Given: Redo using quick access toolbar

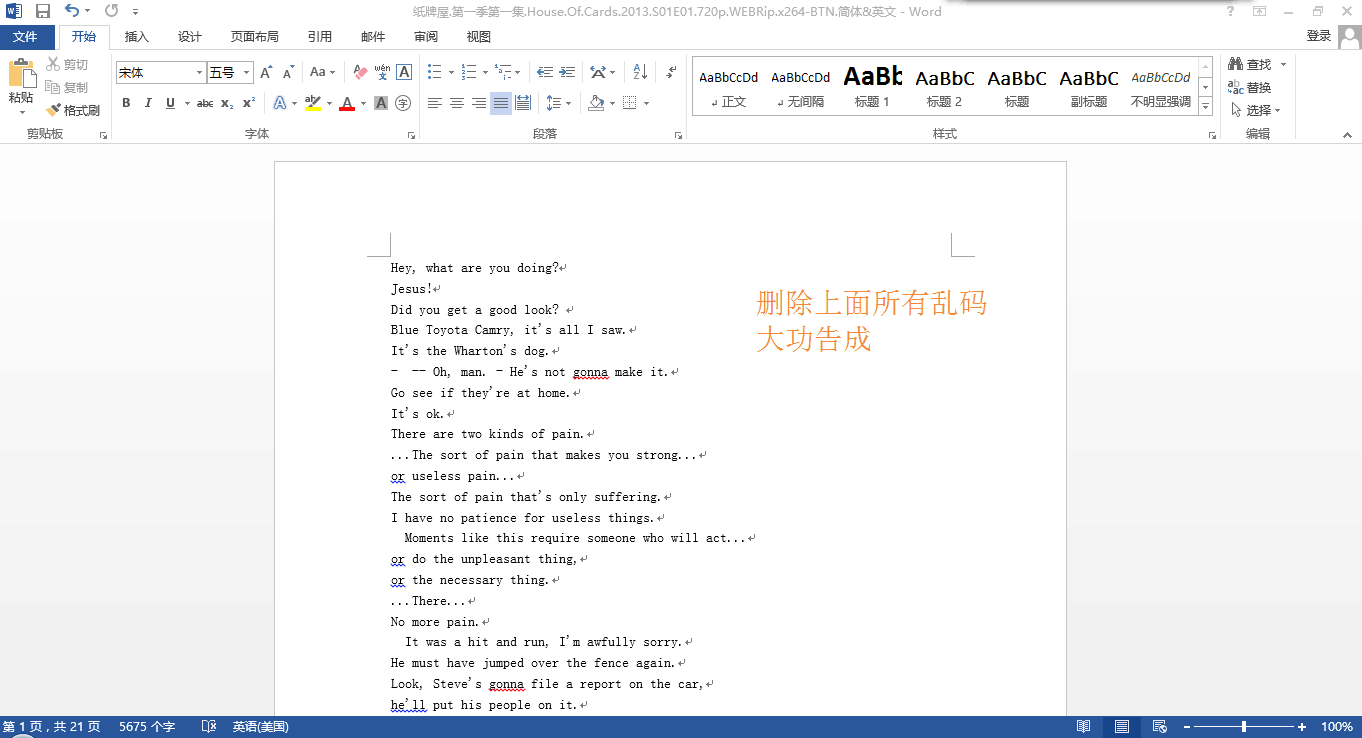Looking at the screenshot, I should pyautogui.click(x=110, y=11).
